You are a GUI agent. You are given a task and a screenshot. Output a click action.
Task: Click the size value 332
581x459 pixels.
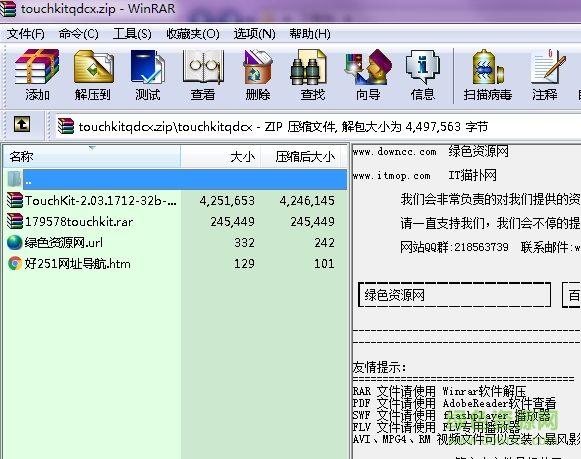tap(245, 243)
